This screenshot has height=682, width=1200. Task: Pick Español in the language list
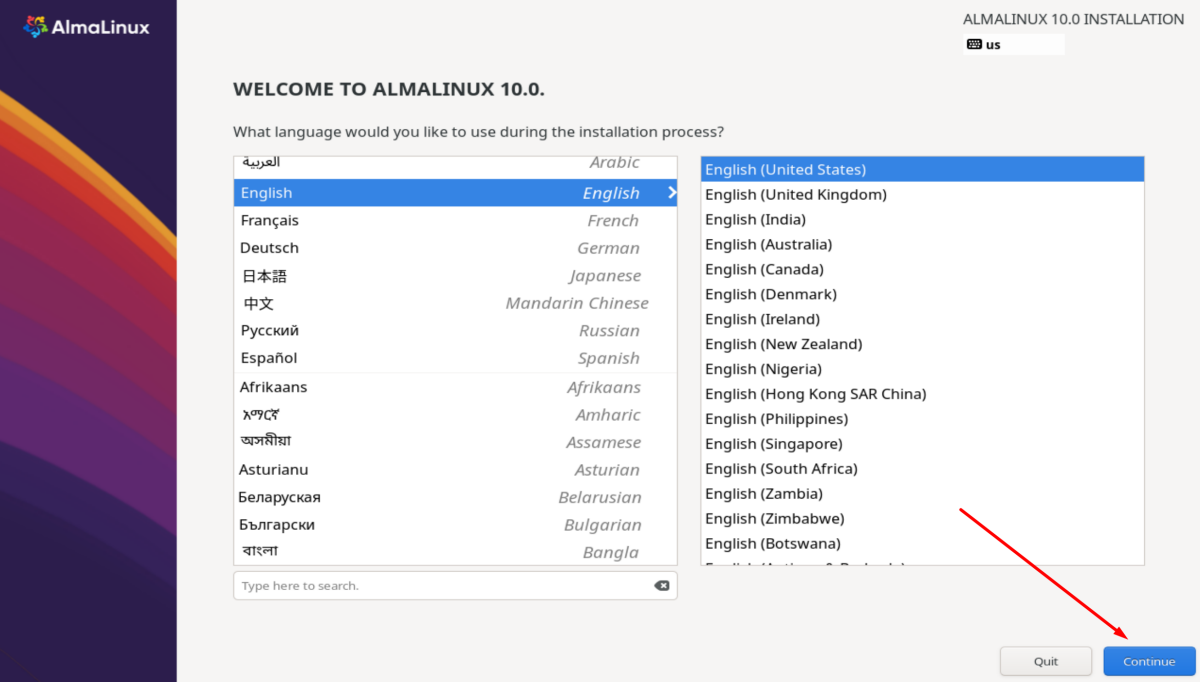[455, 358]
